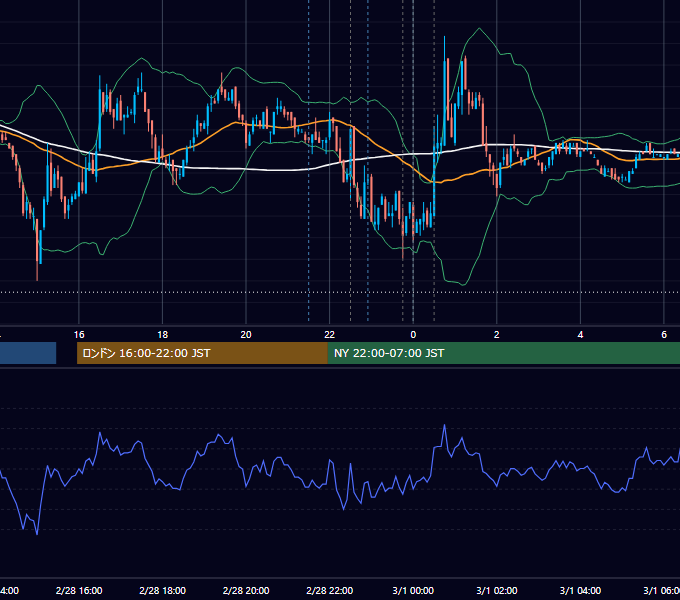680x600 pixels.
Task: Click the blue session bar left of ロンドン
Action: coord(28,353)
